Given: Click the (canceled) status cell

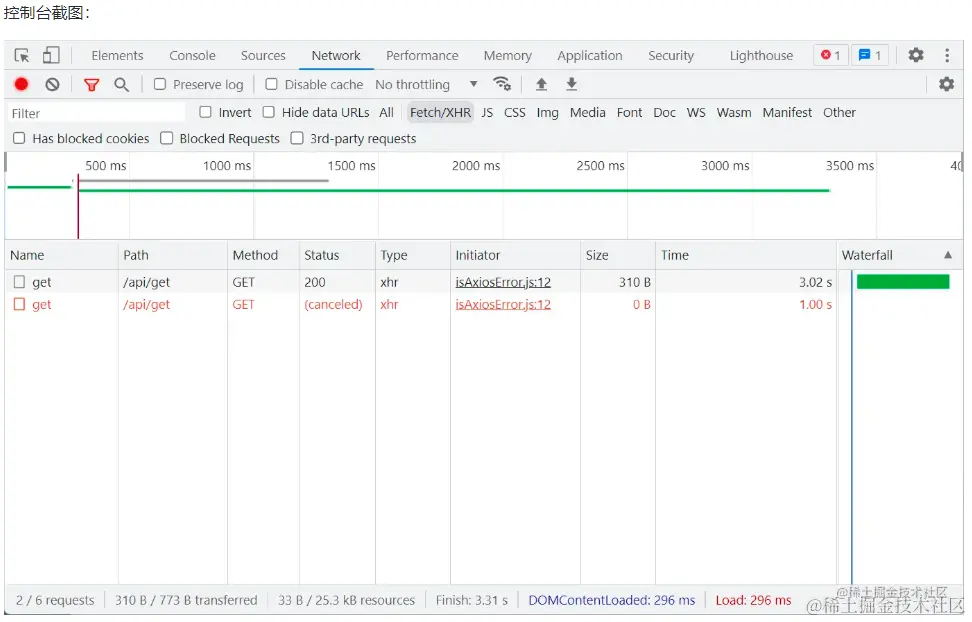Looking at the screenshot, I should [334, 304].
